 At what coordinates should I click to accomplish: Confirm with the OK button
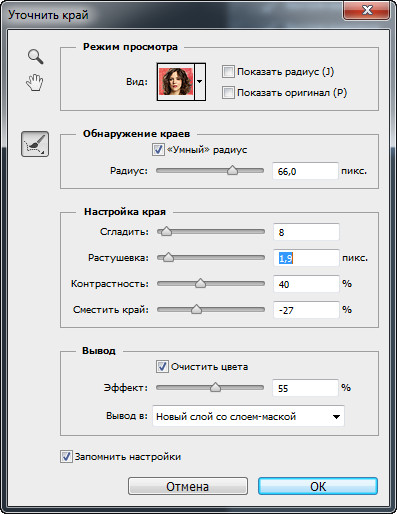tap(318, 486)
